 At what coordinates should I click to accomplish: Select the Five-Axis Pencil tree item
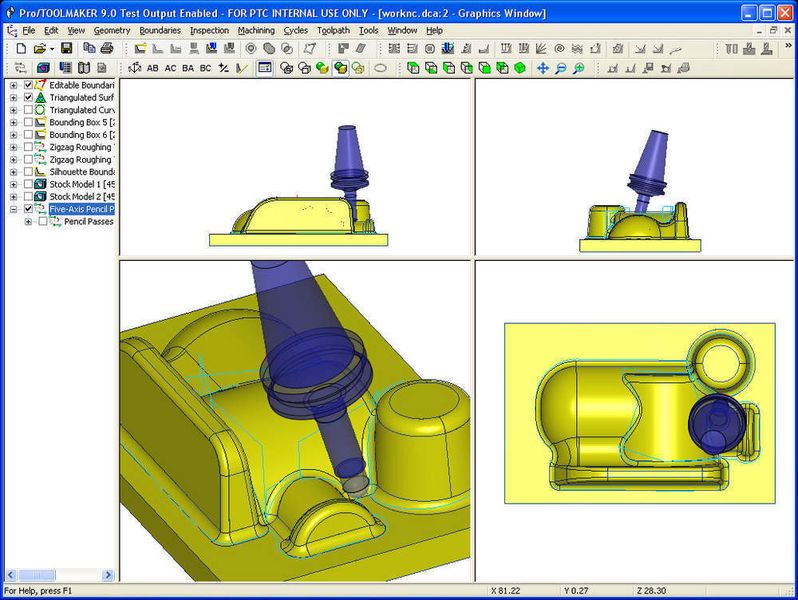(x=81, y=209)
